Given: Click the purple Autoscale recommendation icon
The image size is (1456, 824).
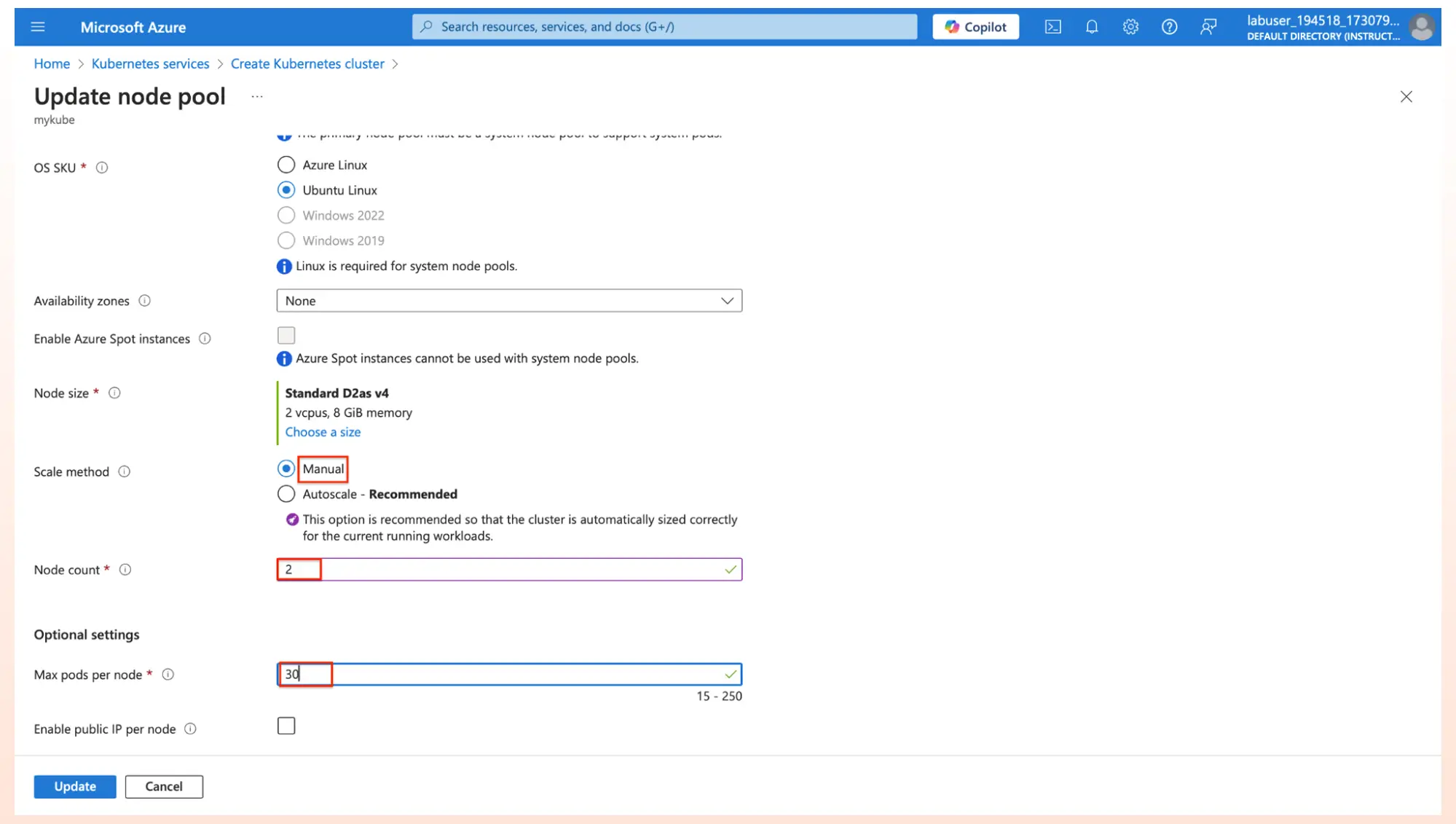Looking at the screenshot, I should 292,520.
